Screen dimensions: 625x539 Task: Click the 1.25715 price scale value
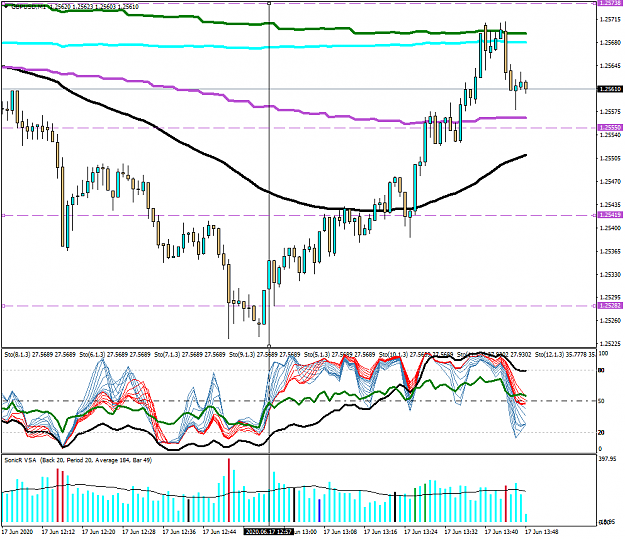click(610, 19)
